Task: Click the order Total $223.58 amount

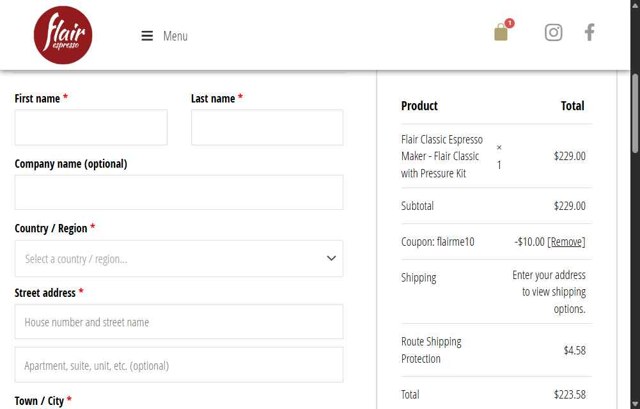Action: click(569, 394)
